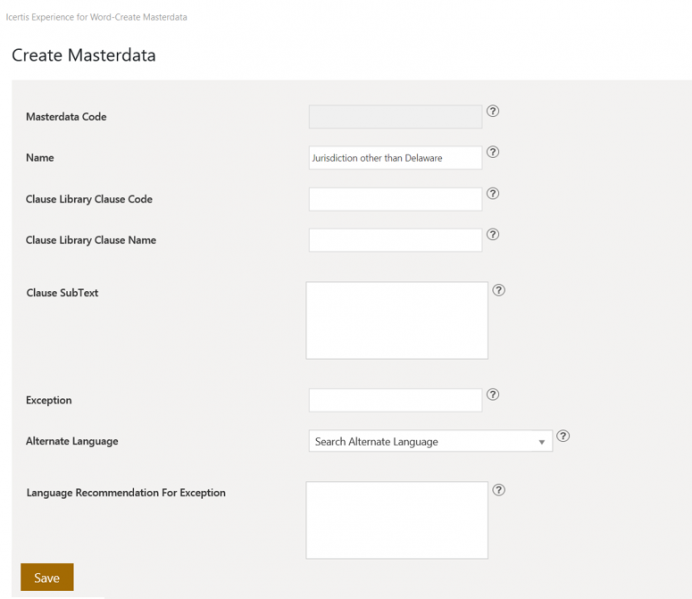Show help for Clause Library Clause Code
The width and height of the screenshot is (692, 599).
click(x=492, y=194)
